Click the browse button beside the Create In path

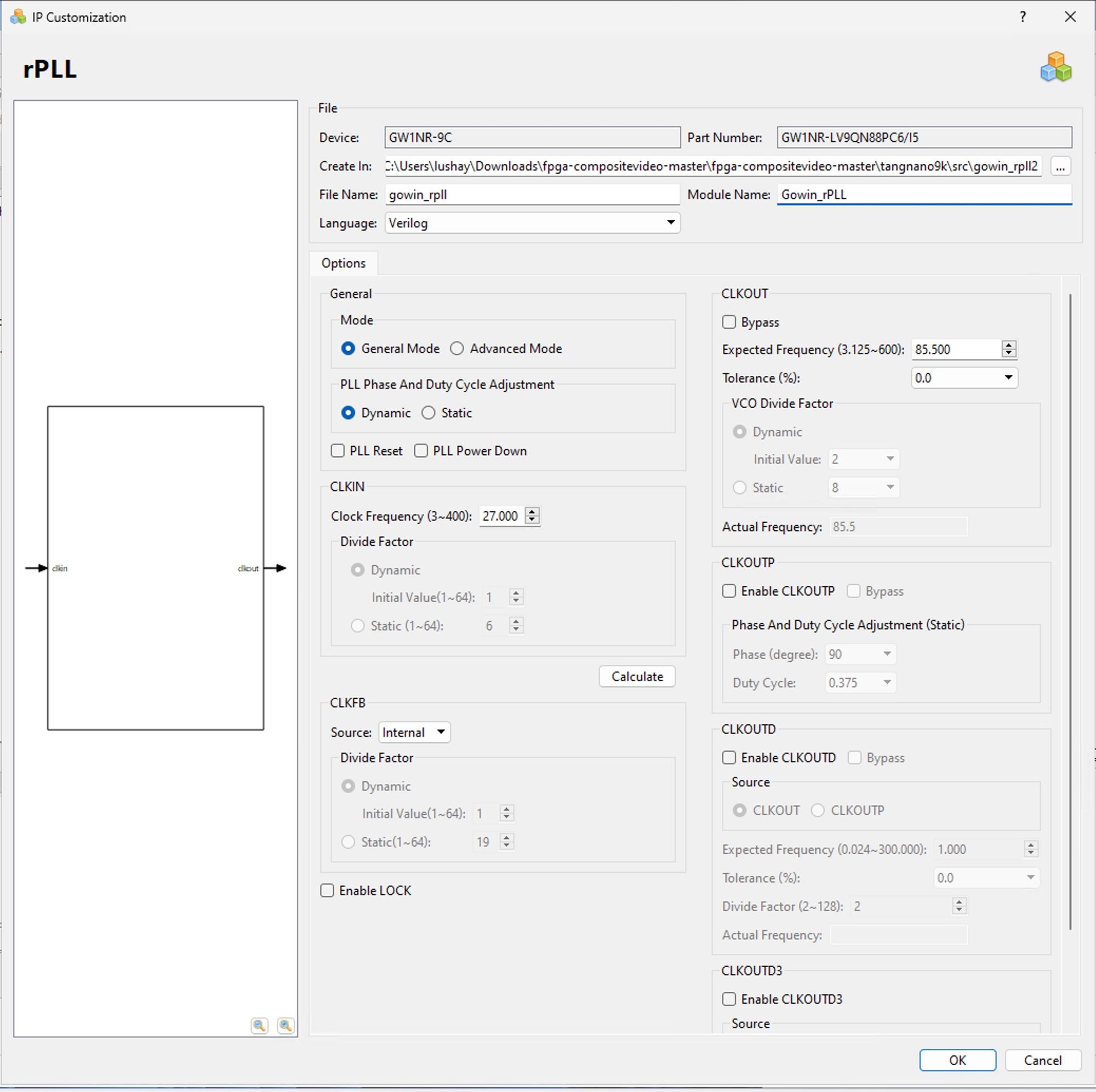pyautogui.click(x=1060, y=166)
